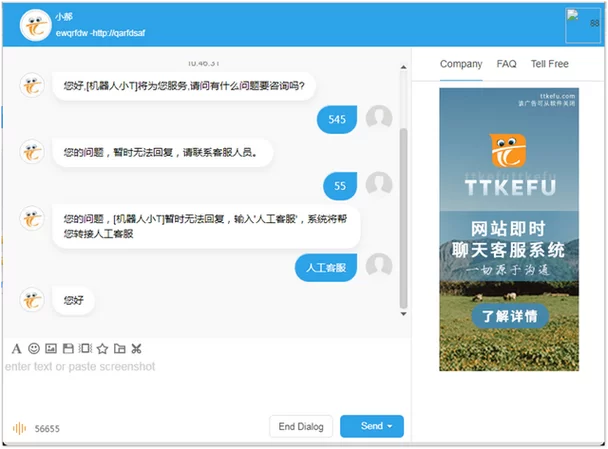This screenshot has width=608, height=449.
Task: Click user avatar next to 55 message
Action: point(379,184)
